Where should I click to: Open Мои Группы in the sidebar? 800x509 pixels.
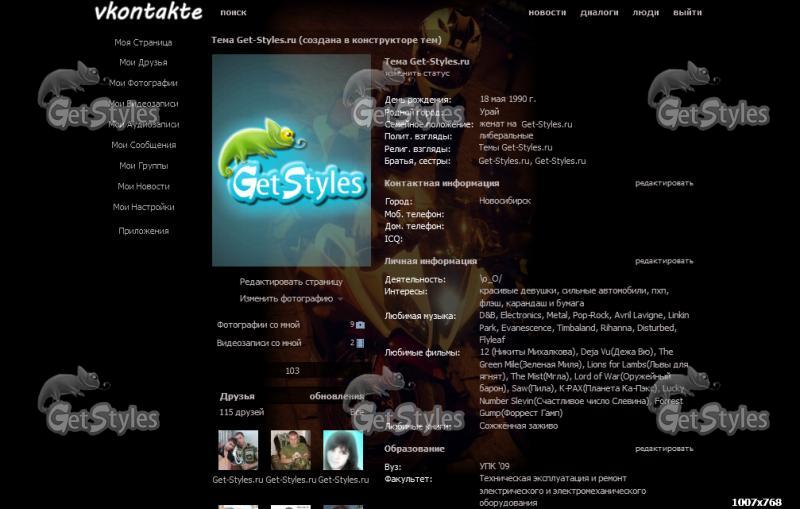click(x=143, y=166)
